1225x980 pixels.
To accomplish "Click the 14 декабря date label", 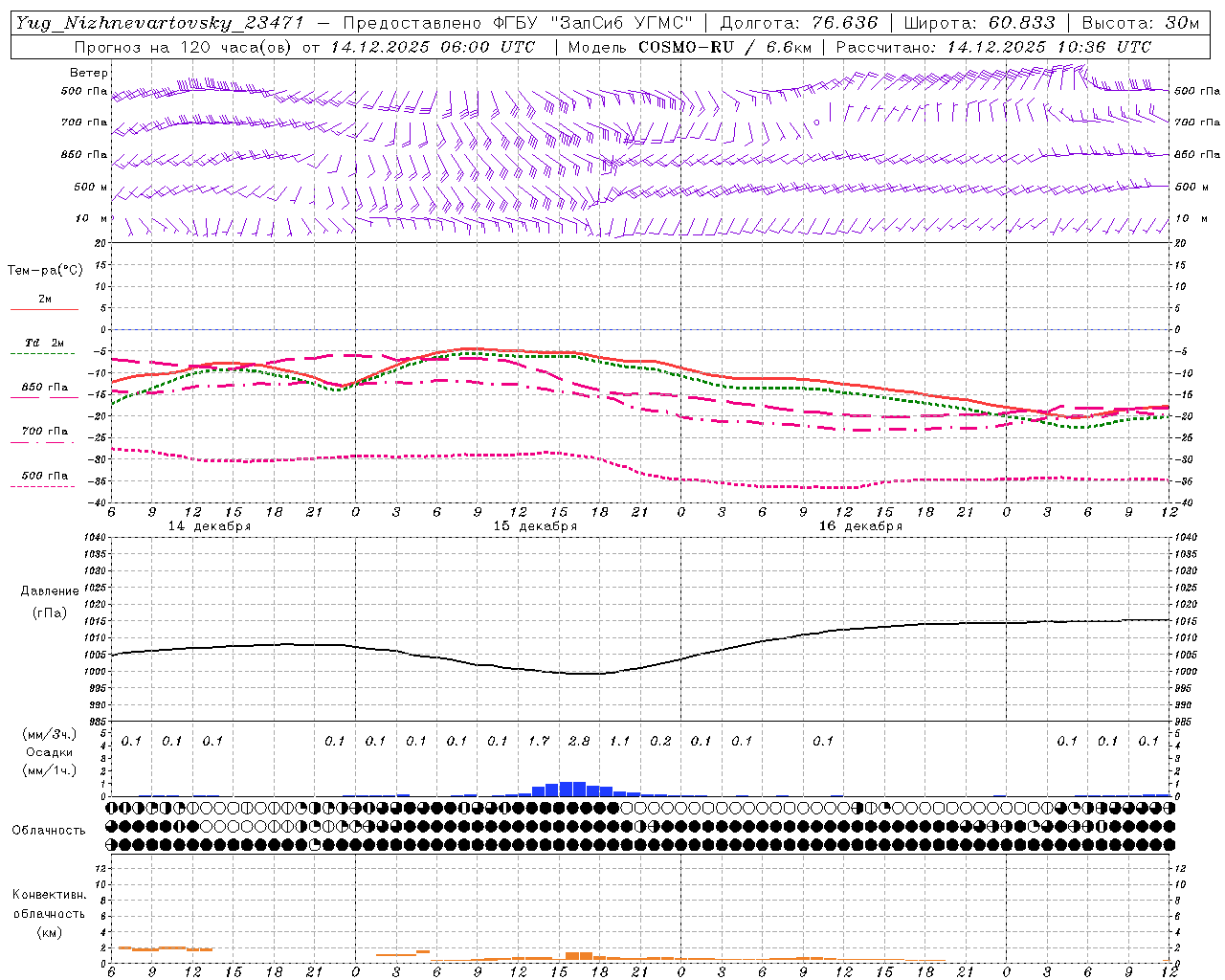I will [x=210, y=526].
